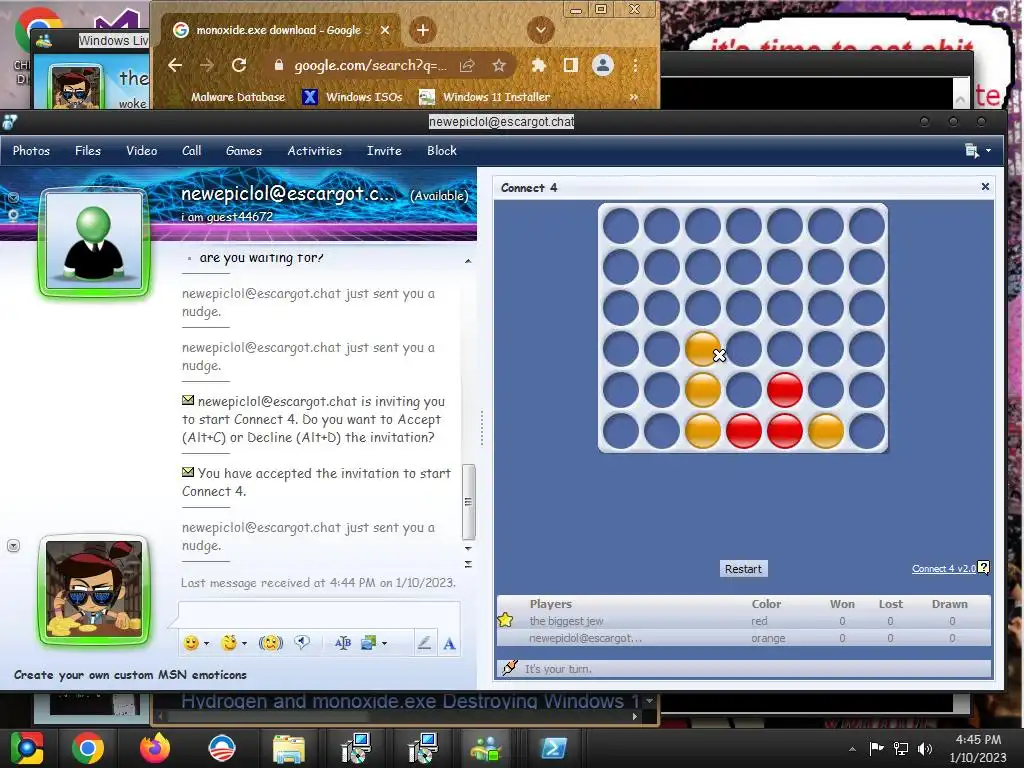The width and height of the screenshot is (1024, 768).
Task: Click the volume icon in system tray
Action: [925, 748]
